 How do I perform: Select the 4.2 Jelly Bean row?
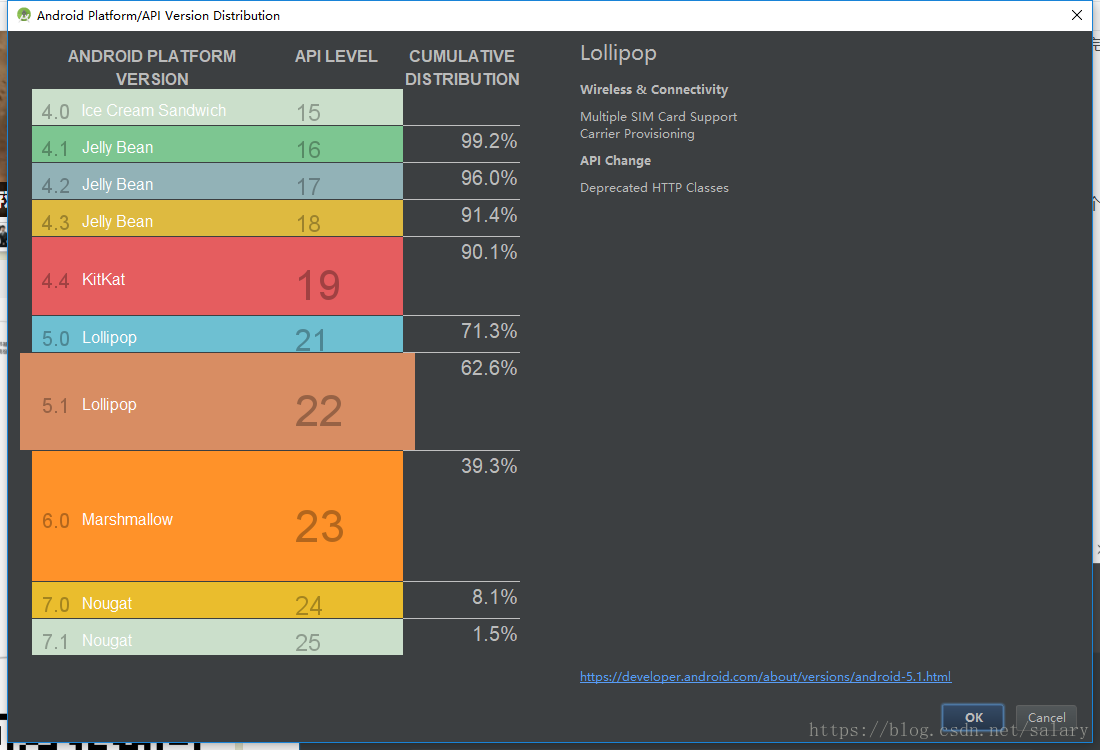tap(217, 182)
